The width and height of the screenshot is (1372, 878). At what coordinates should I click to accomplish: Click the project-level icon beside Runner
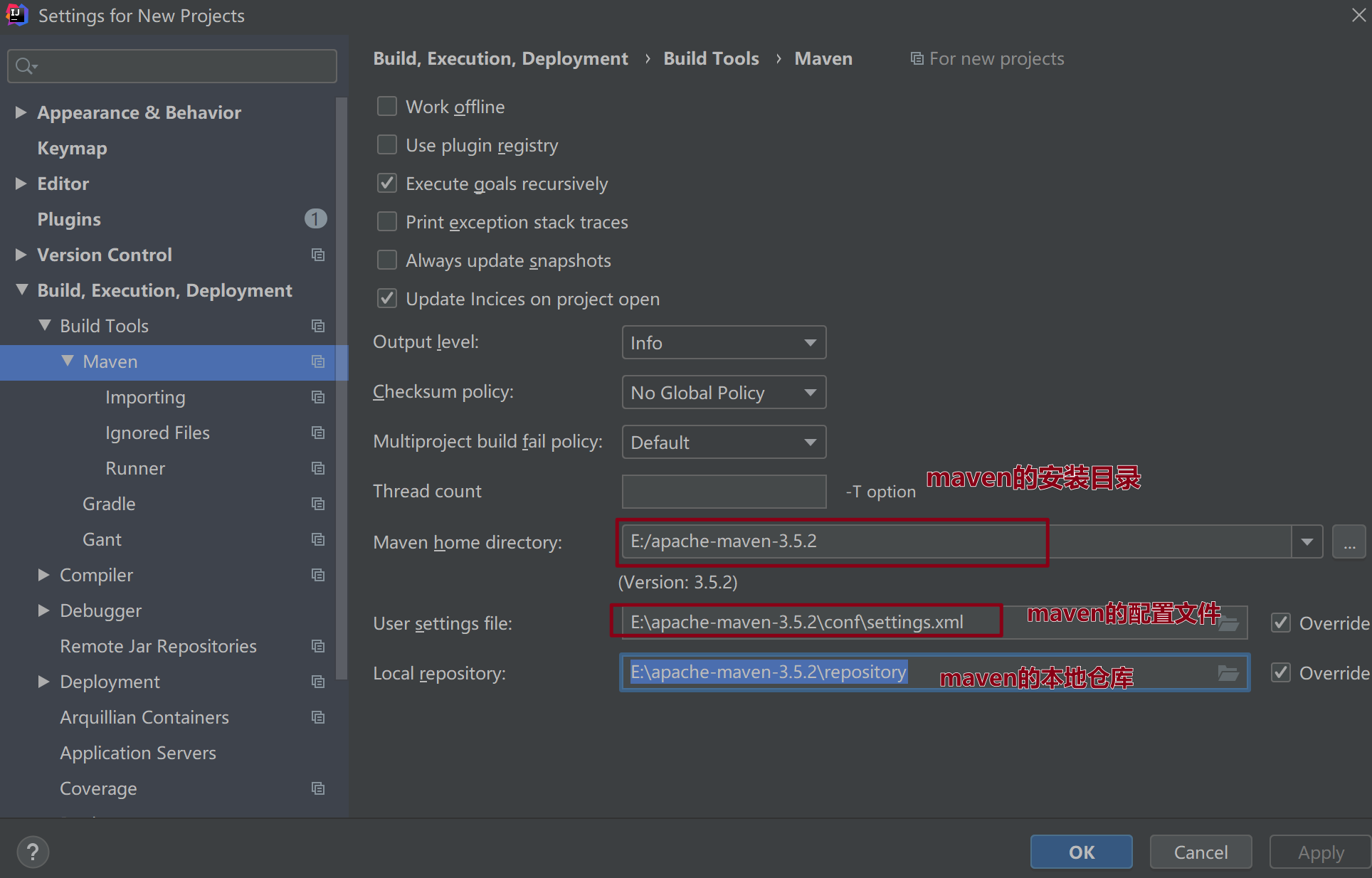coord(318,468)
